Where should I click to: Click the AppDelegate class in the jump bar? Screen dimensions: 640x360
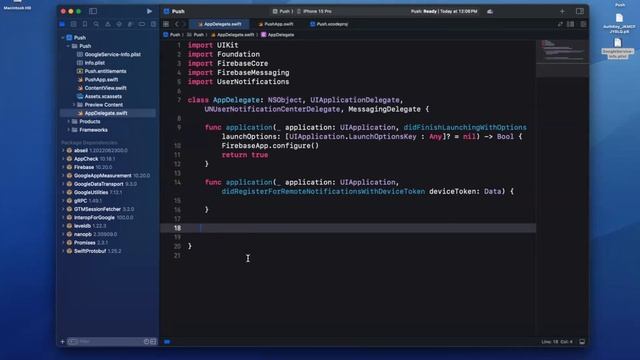tap(278, 35)
